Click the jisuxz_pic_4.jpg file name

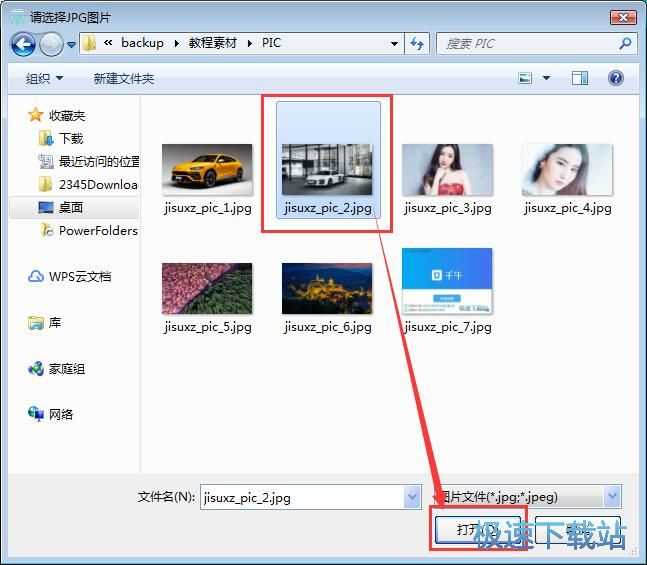[x=568, y=208]
